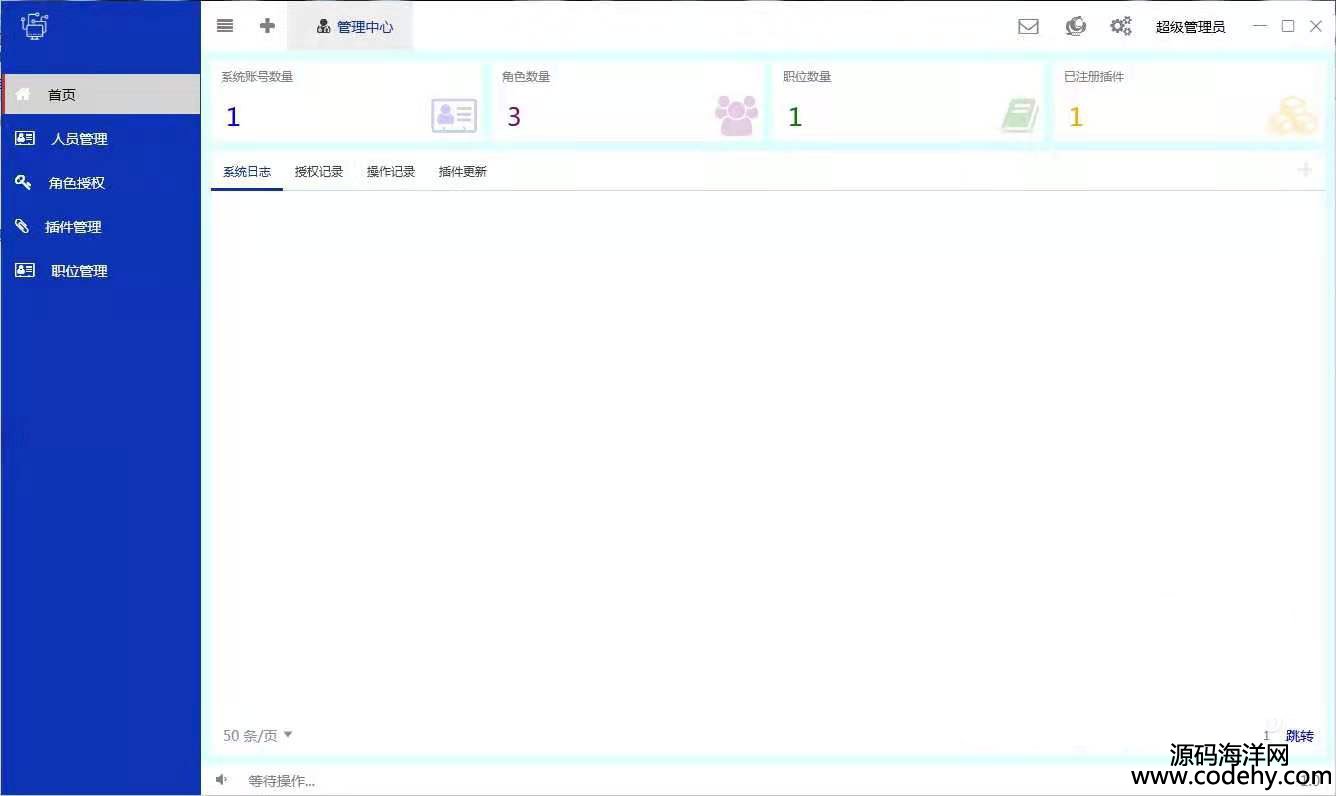Select the 插件更新 tab
1336x796 pixels.
click(x=463, y=172)
